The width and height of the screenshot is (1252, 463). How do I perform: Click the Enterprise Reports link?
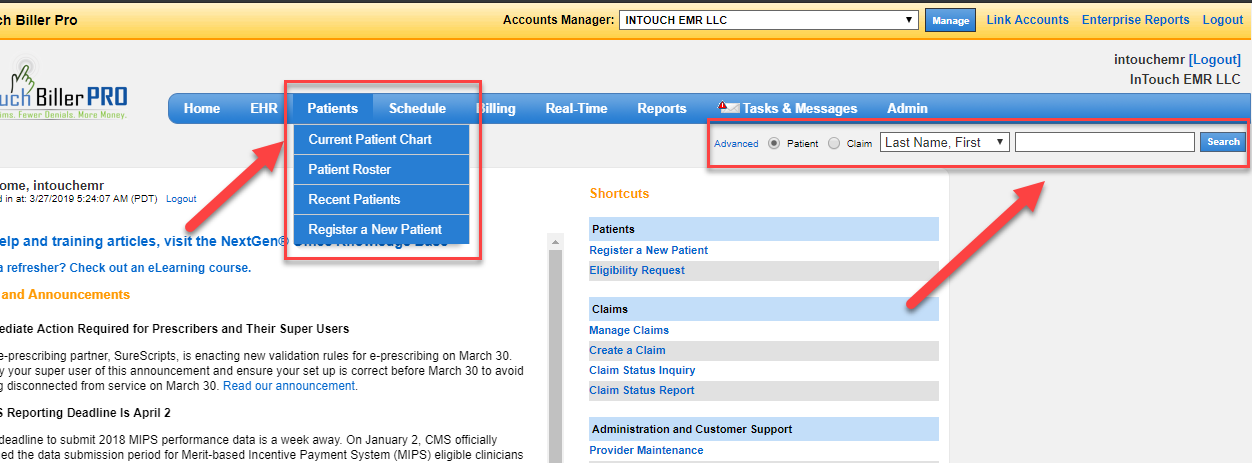click(1135, 20)
